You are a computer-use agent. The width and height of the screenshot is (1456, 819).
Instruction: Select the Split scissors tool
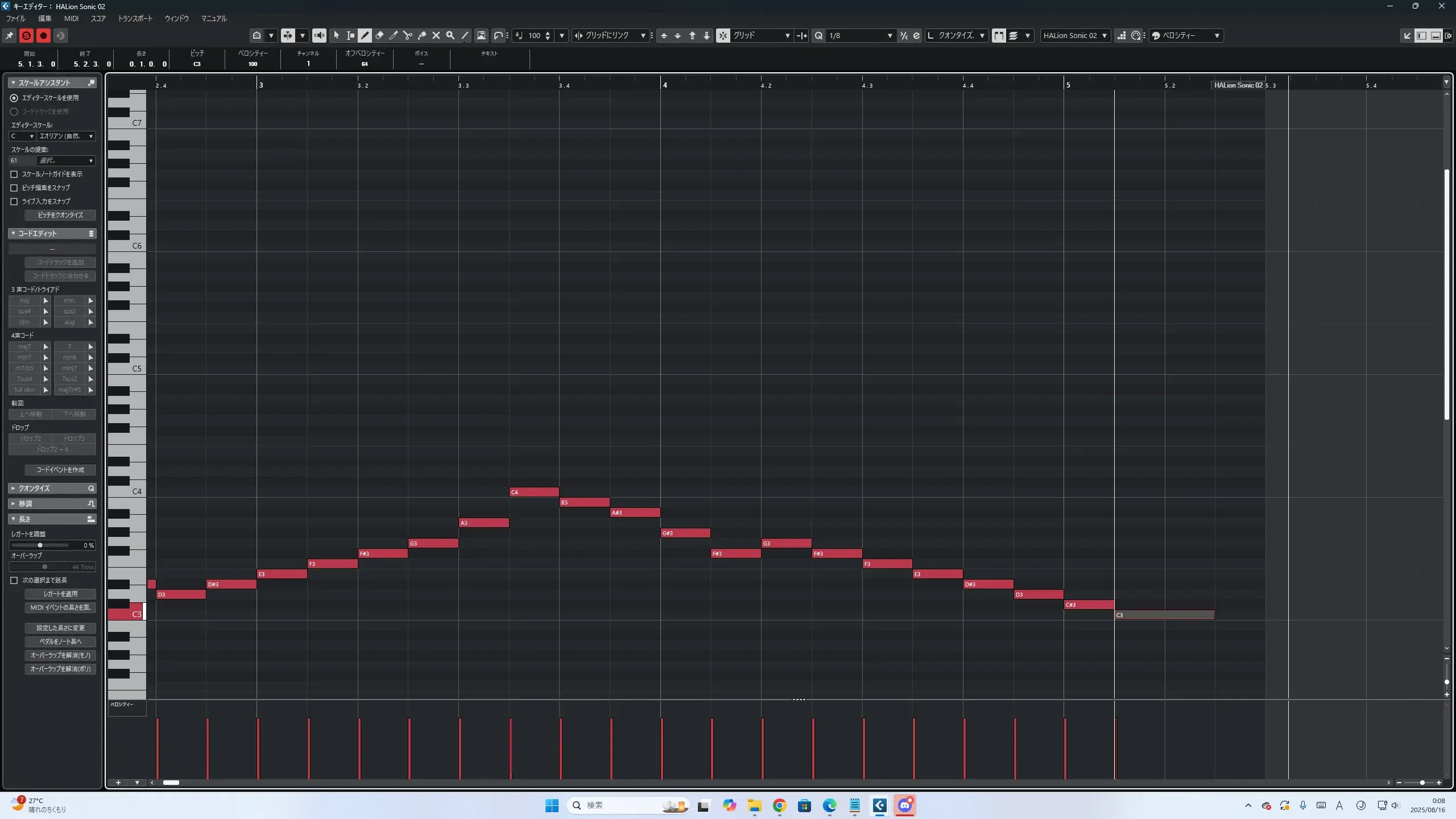point(407,35)
